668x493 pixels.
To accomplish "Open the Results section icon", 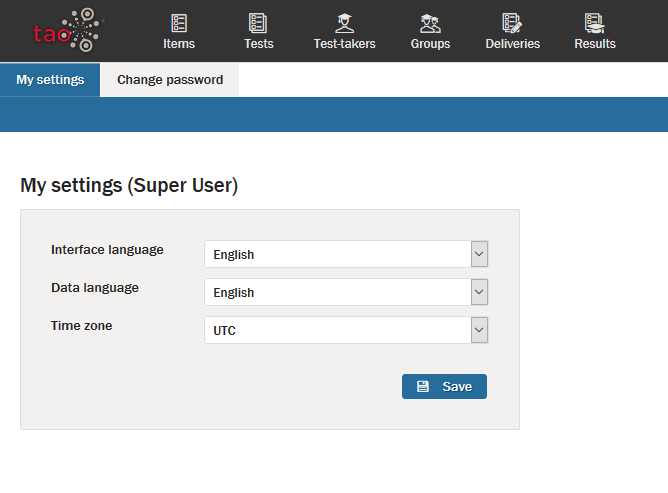I will click(x=595, y=23).
